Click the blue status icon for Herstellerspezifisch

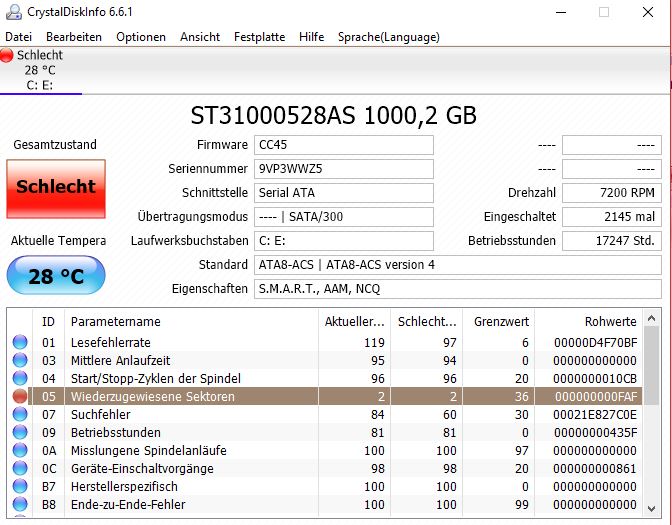click(x=20, y=486)
